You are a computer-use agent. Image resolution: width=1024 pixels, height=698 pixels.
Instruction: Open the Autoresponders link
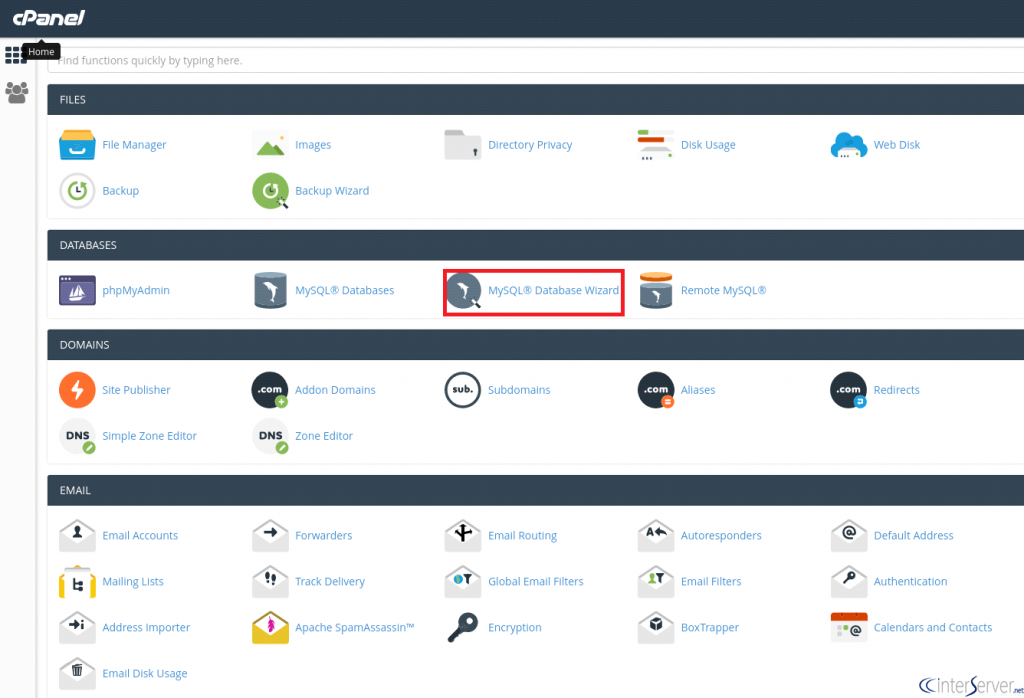(721, 535)
